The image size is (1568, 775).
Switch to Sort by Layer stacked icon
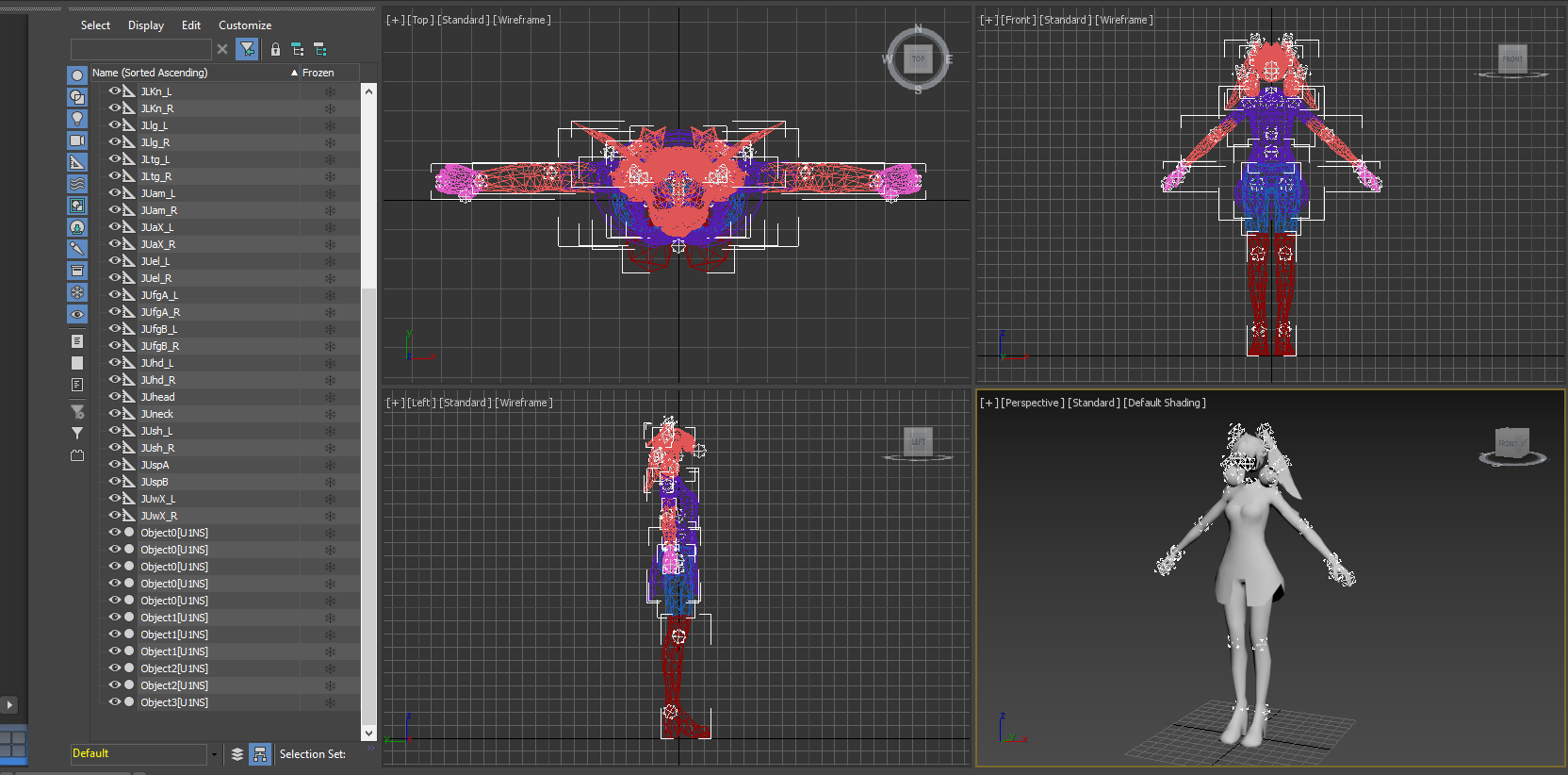[x=237, y=754]
